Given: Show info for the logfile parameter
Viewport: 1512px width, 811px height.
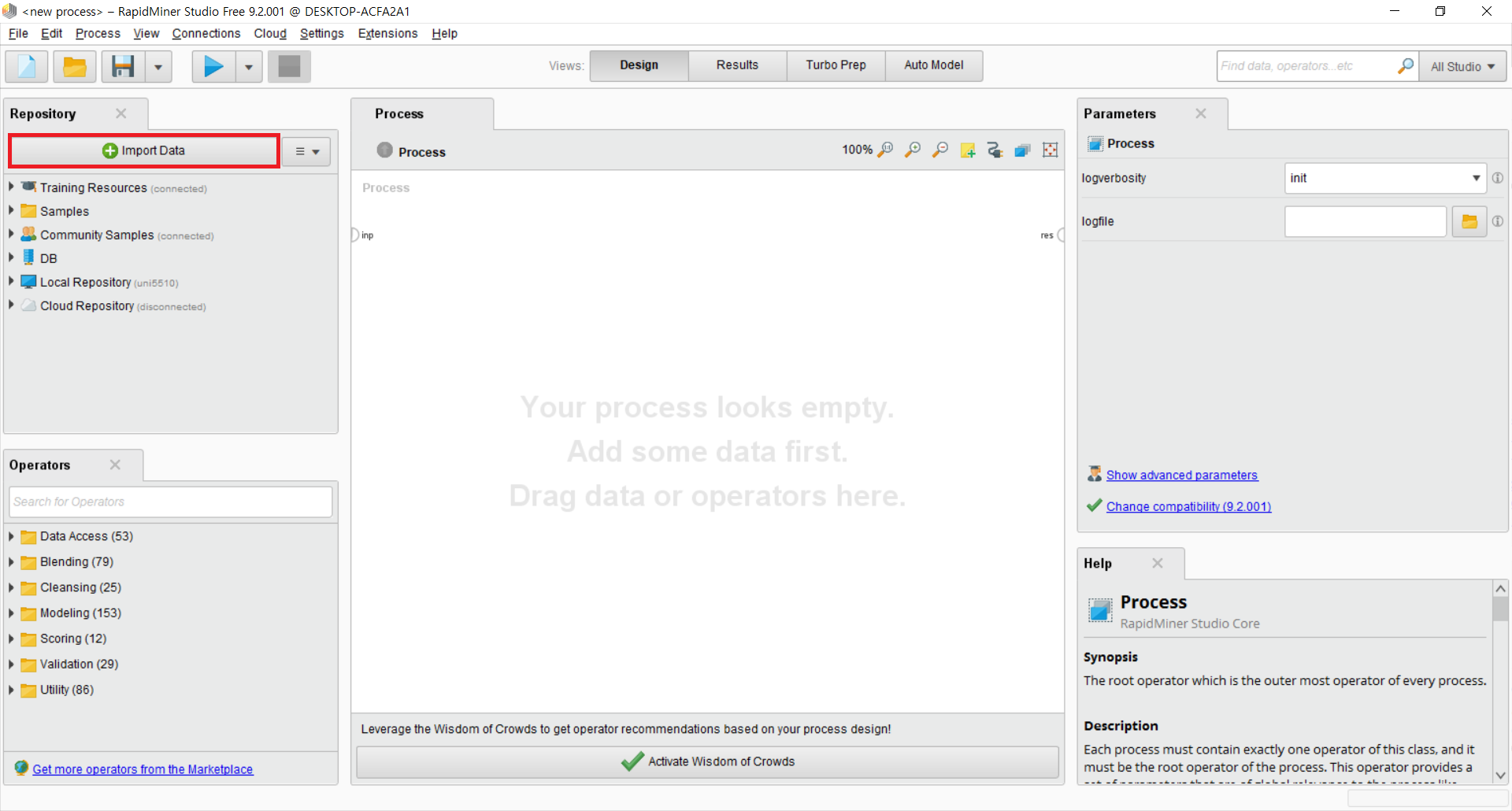Looking at the screenshot, I should pos(1498,221).
